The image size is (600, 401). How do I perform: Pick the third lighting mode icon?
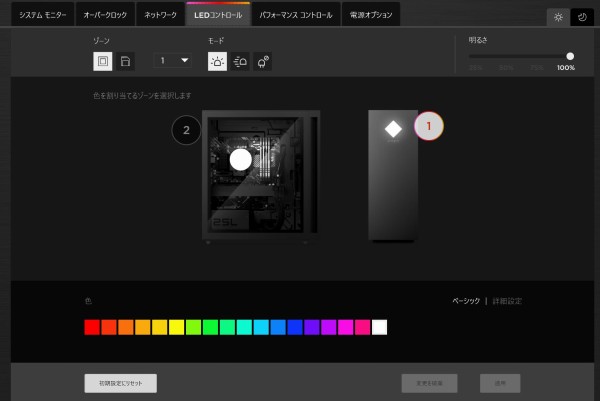(263, 61)
